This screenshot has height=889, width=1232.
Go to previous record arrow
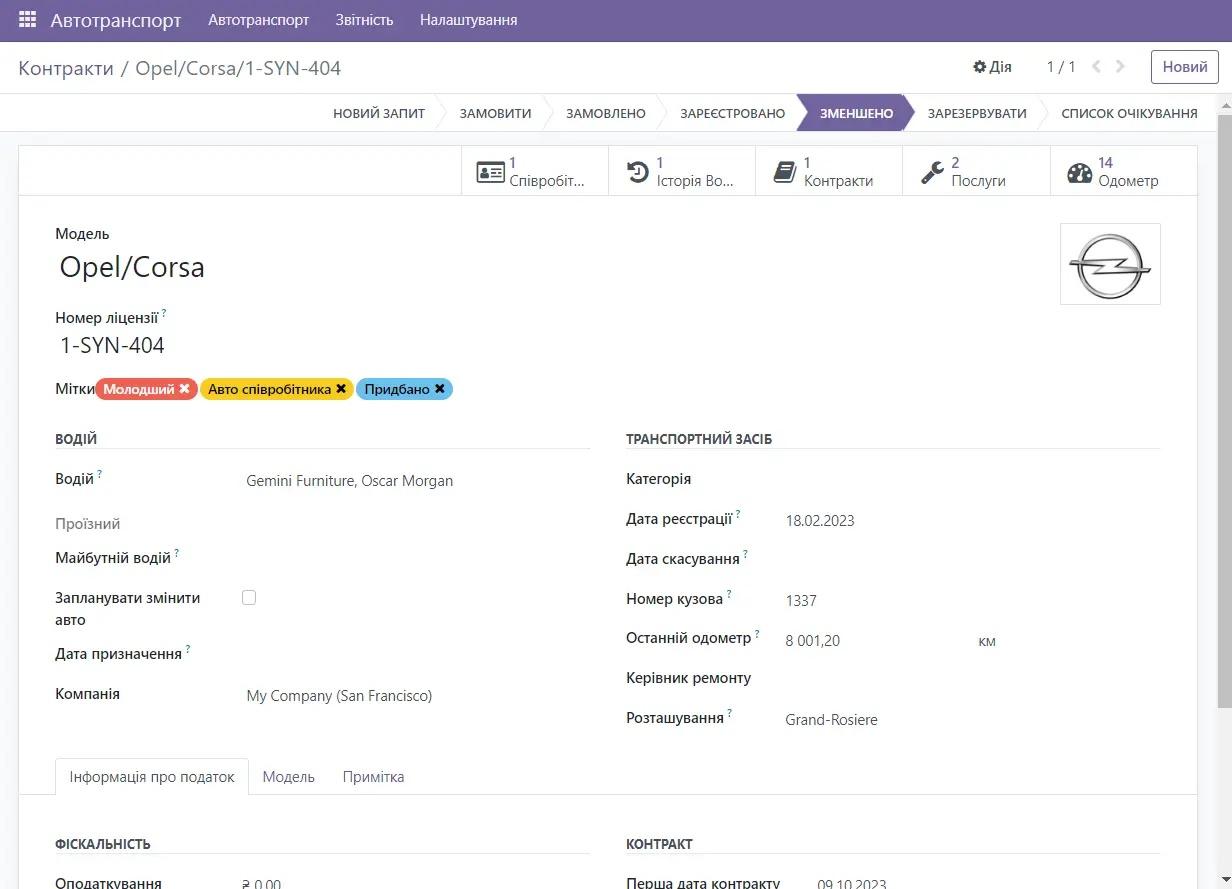1096,67
